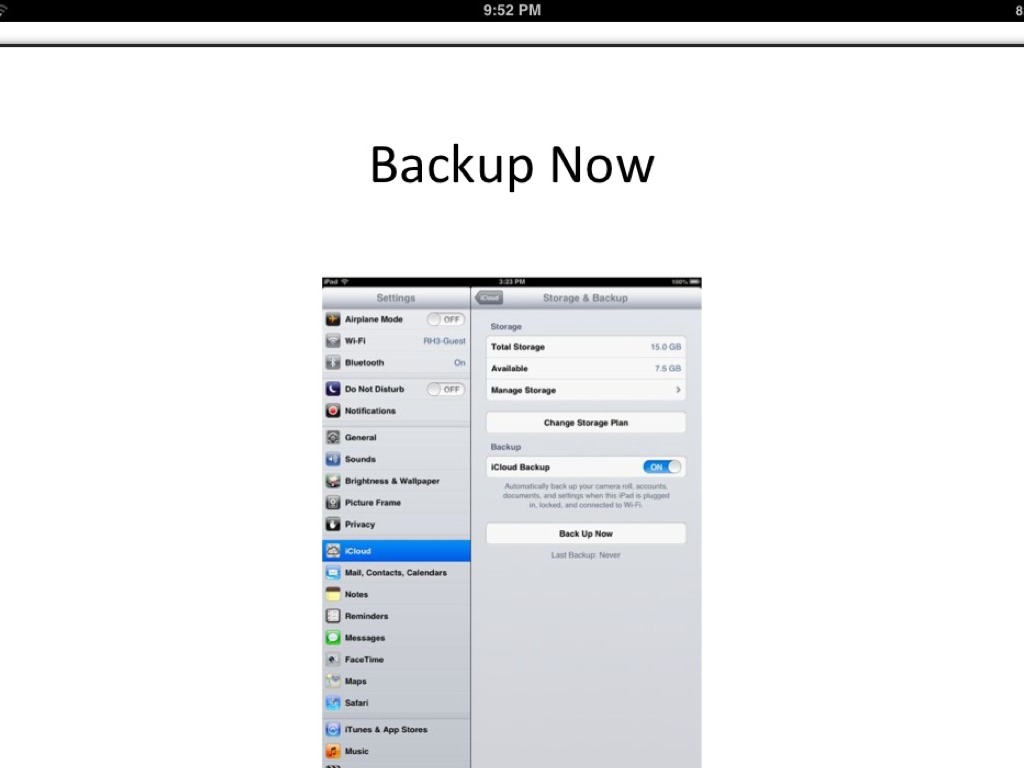
Task: Open Mail, Contacts, Calendars settings
Action: pos(396,573)
